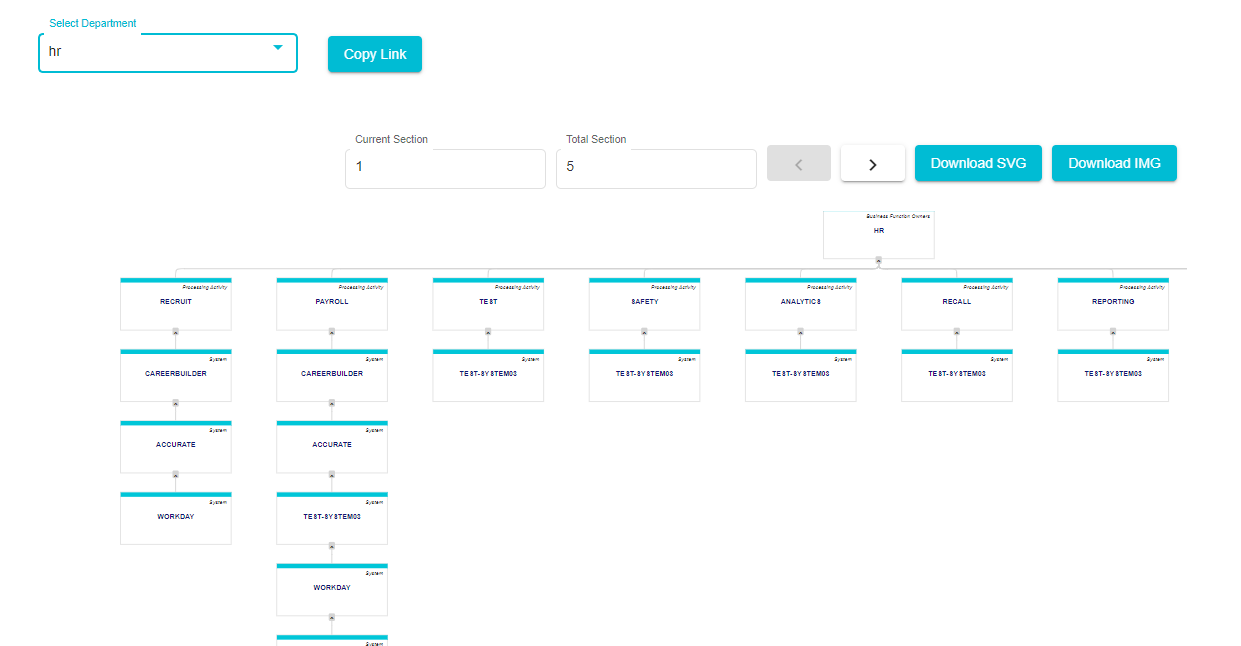This screenshot has height=646, width=1241.
Task: Go to the next section arrow
Action: pos(873,164)
